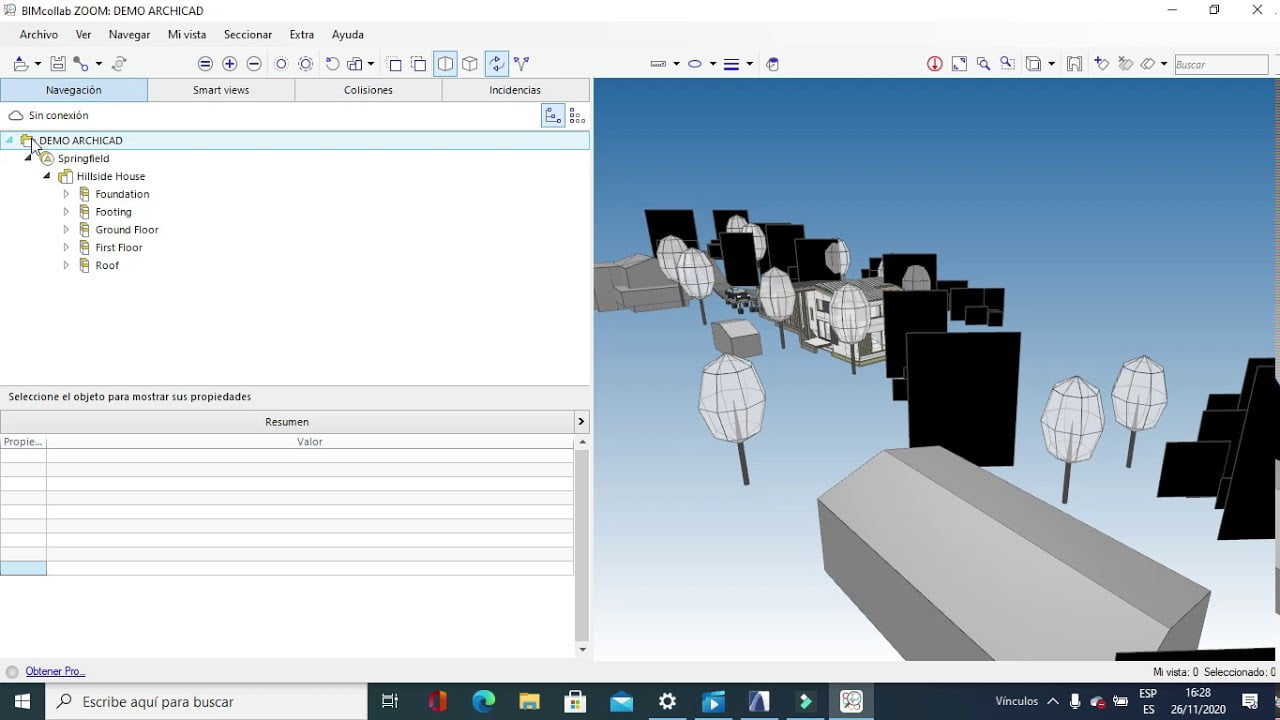Select the Navegación tab
The width and height of the screenshot is (1280, 720).
pyautogui.click(x=74, y=90)
